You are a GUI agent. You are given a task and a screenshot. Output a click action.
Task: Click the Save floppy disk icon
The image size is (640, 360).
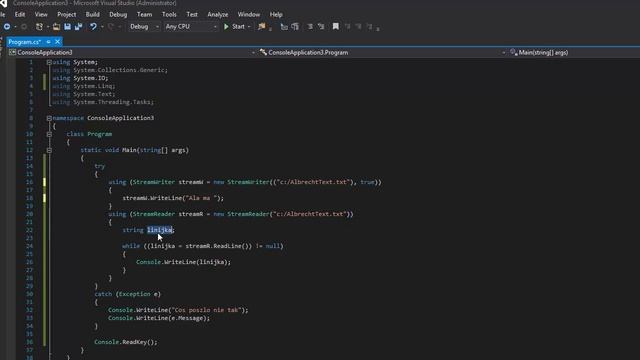click(x=67, y=27)
